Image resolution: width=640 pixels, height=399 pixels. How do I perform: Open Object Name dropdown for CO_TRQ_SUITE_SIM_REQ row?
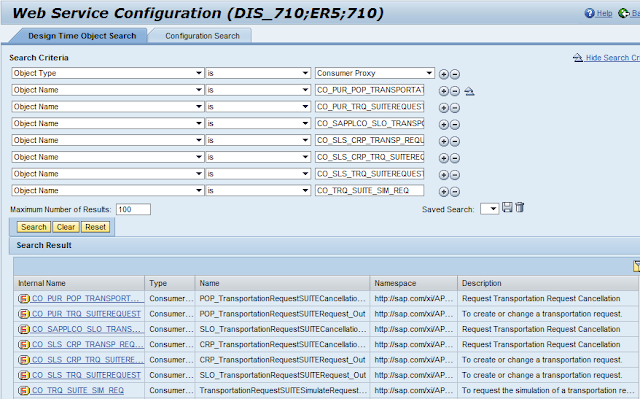(x=199, y=191)
